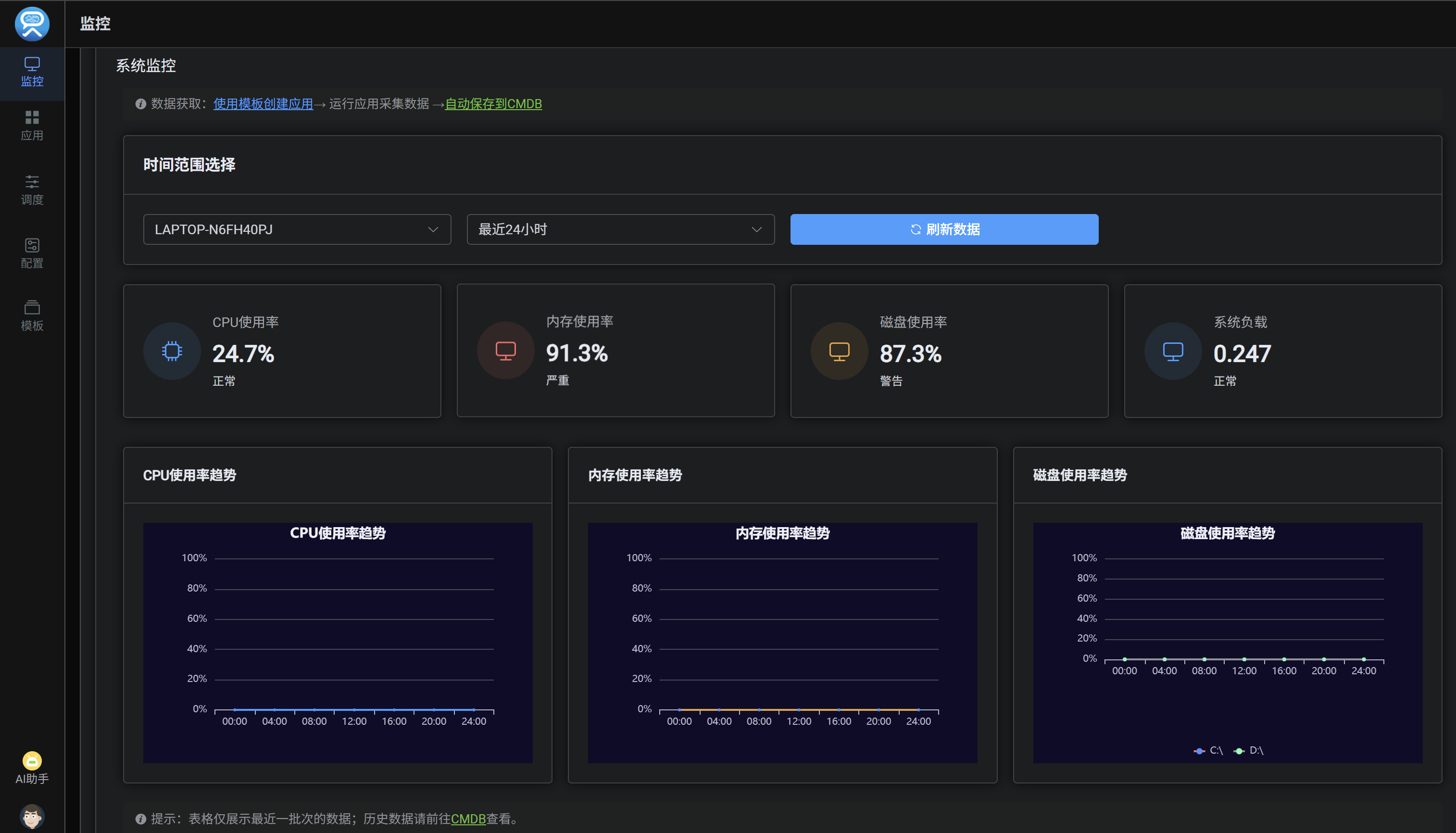Screen dimensions: 1456x833
Task: Click the user avatar icon
Action: pos(32,816)
